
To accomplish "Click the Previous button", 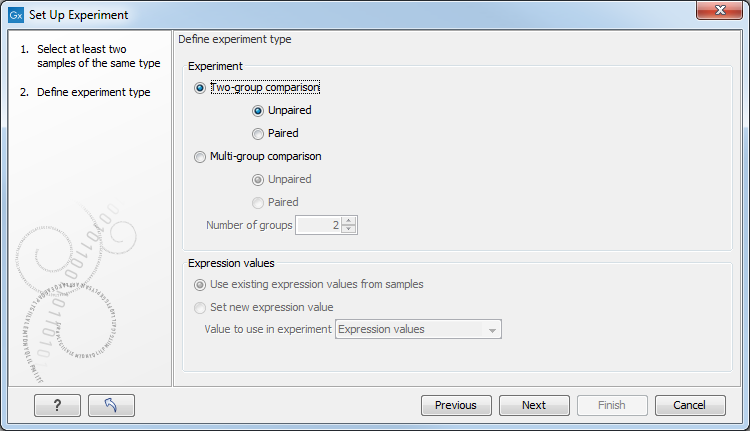I will 455,405.
